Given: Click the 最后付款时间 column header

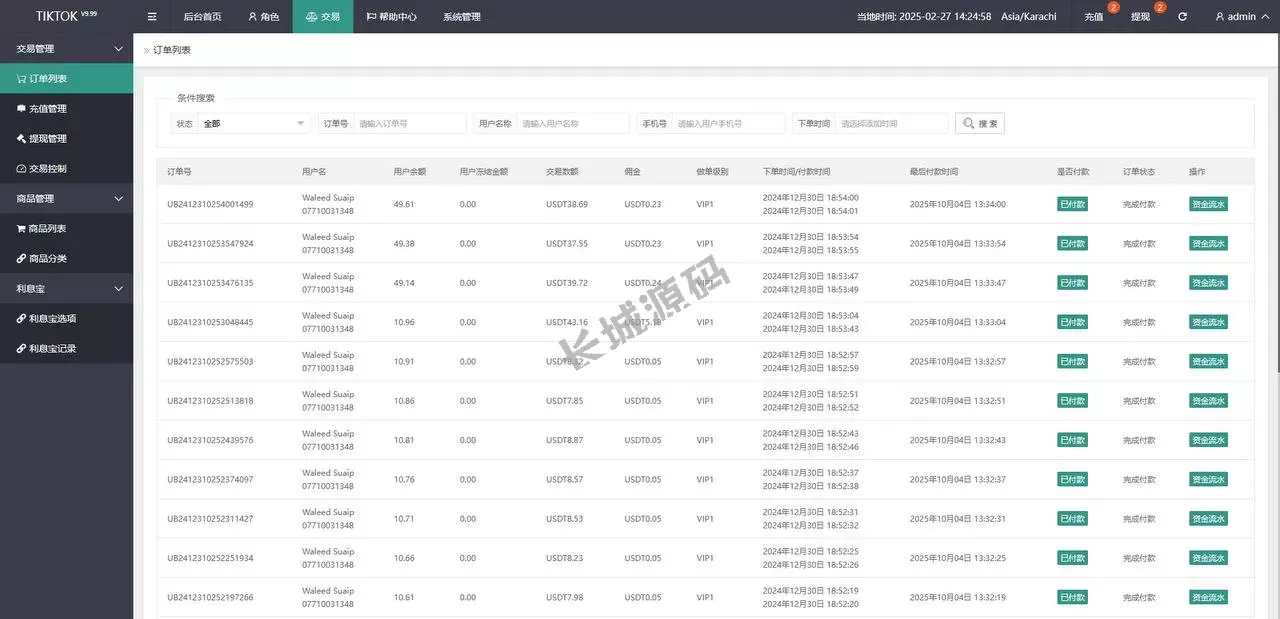Looking at the screenshot, I should [x=934, y=172].
